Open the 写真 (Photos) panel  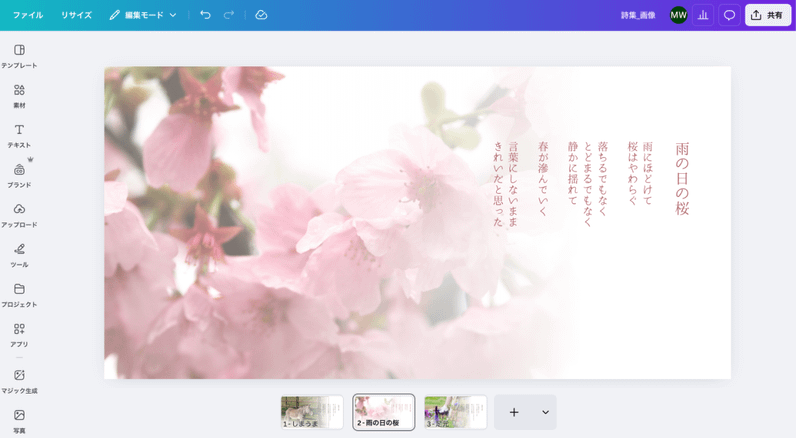19,422
